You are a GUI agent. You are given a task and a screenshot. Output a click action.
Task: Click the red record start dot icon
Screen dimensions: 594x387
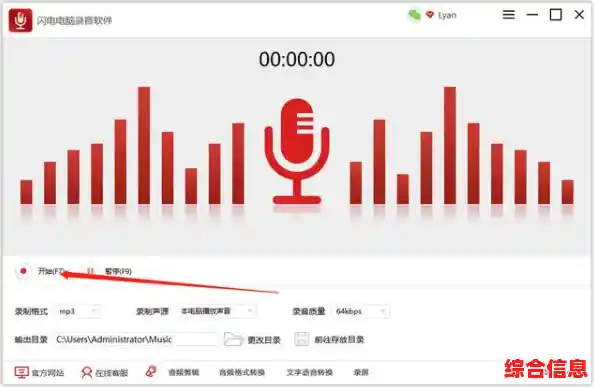point(23,271)
